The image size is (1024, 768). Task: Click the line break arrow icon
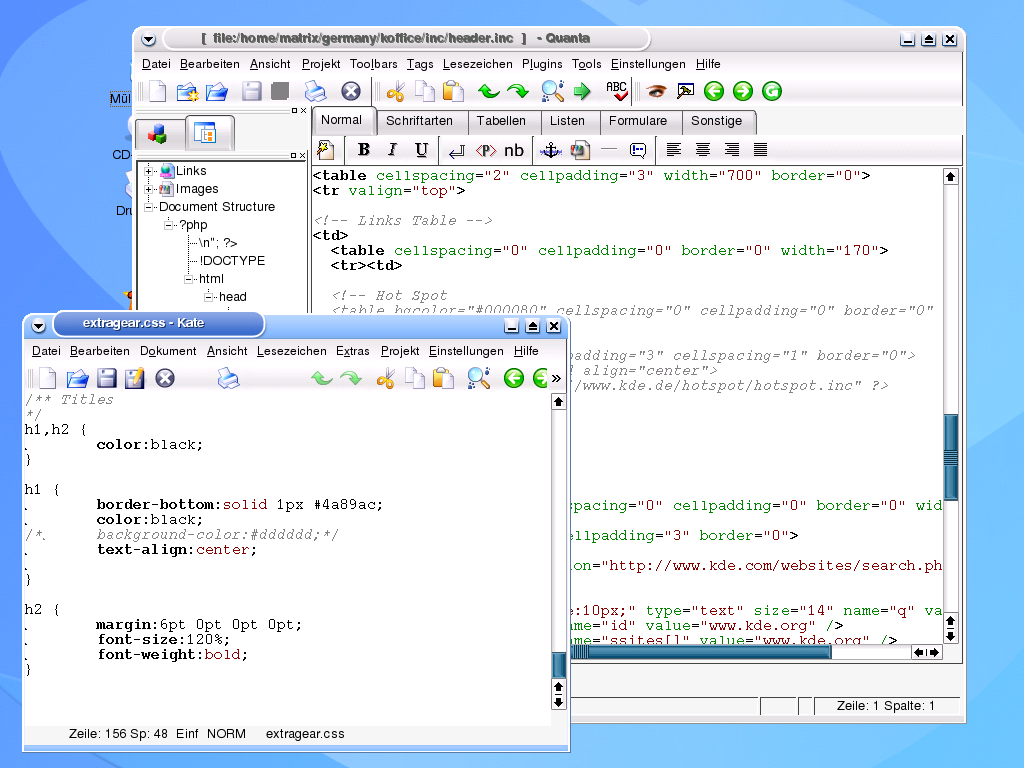[x=457, y=151]
